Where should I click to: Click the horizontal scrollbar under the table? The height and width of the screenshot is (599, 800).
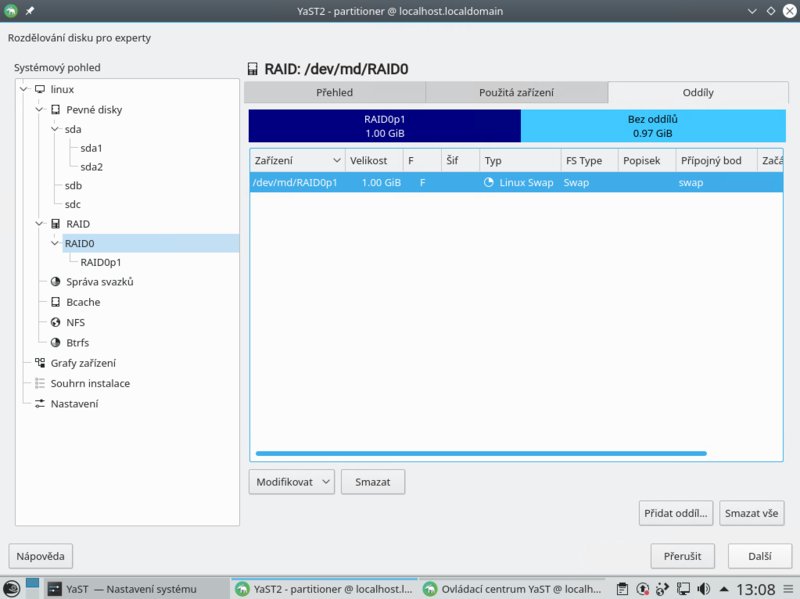point(481,453)
